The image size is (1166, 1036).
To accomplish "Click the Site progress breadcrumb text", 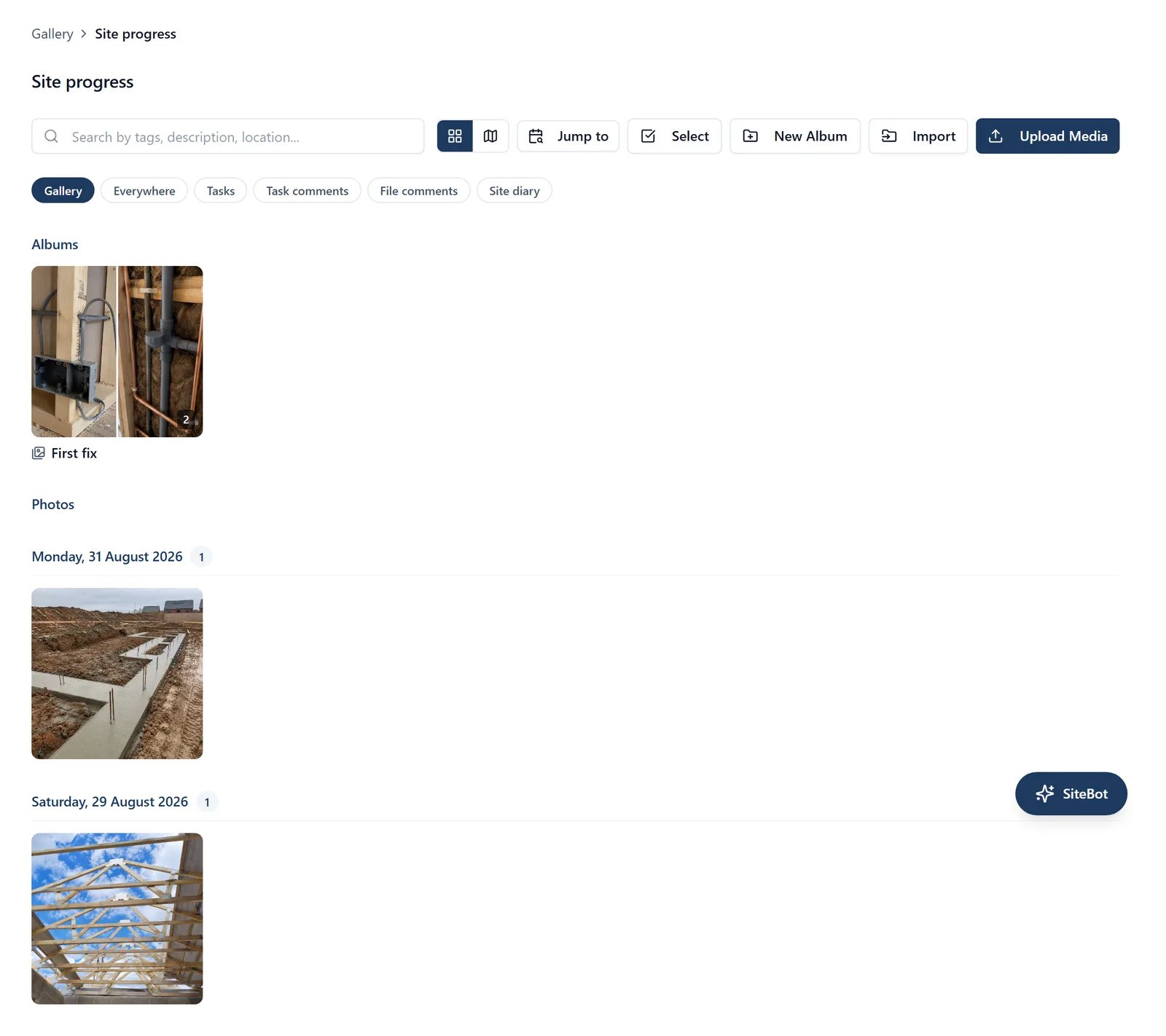I will pyautogui.click(x=136, y=34).
